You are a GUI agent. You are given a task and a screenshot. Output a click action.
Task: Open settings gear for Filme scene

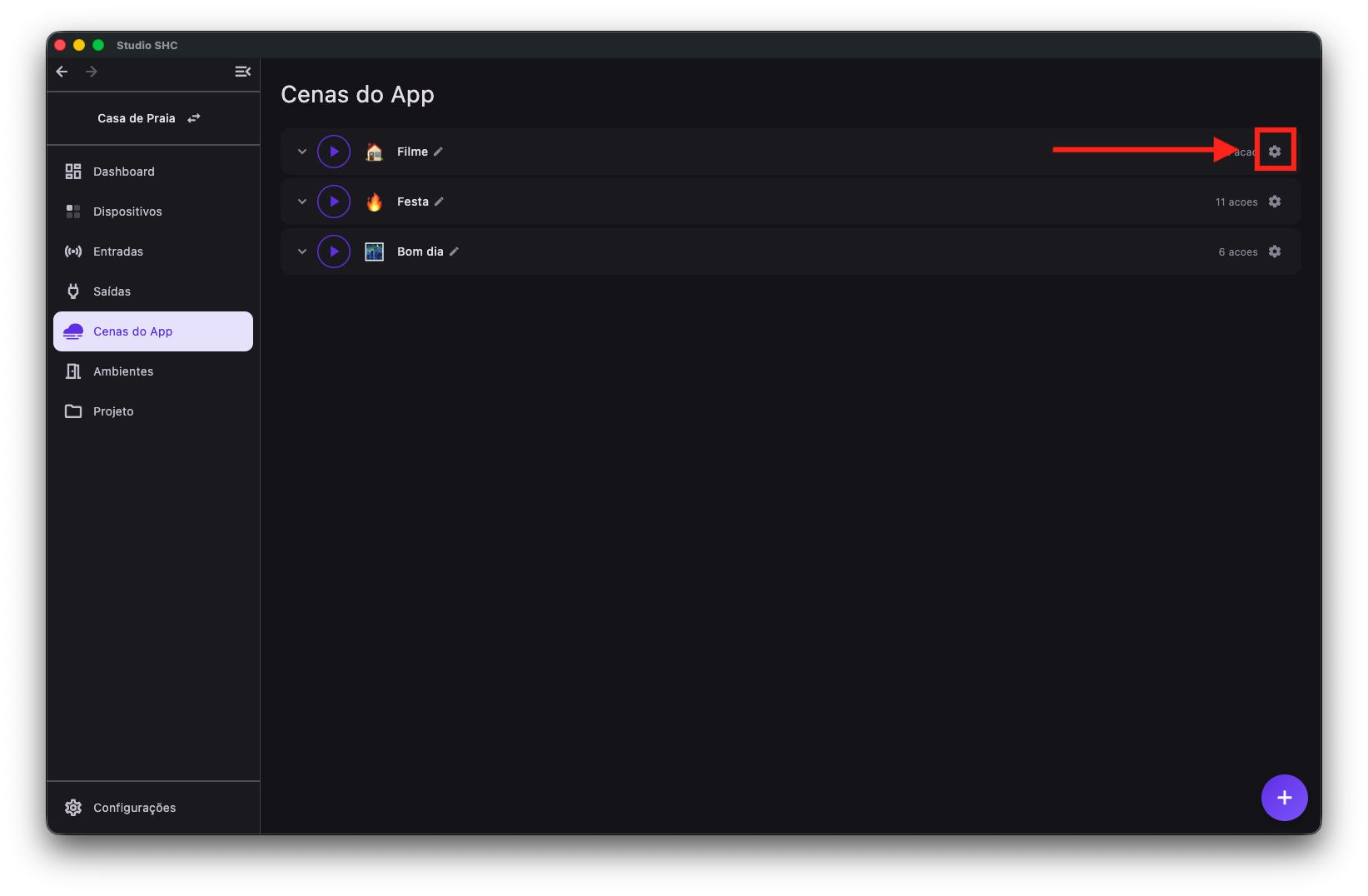(x=1275, y=152)
